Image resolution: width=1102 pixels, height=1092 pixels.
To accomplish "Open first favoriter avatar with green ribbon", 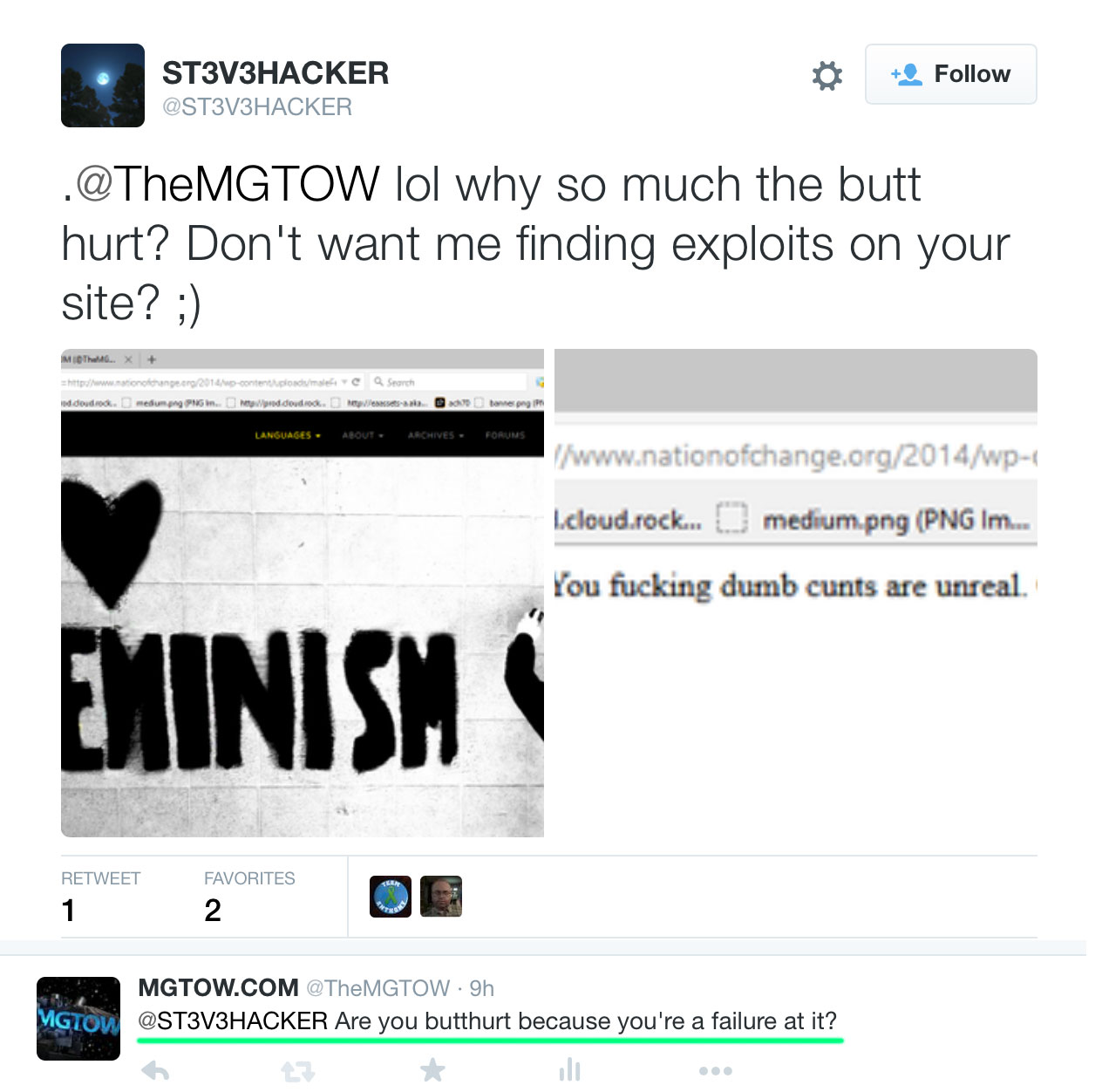I will pos(391,897).
